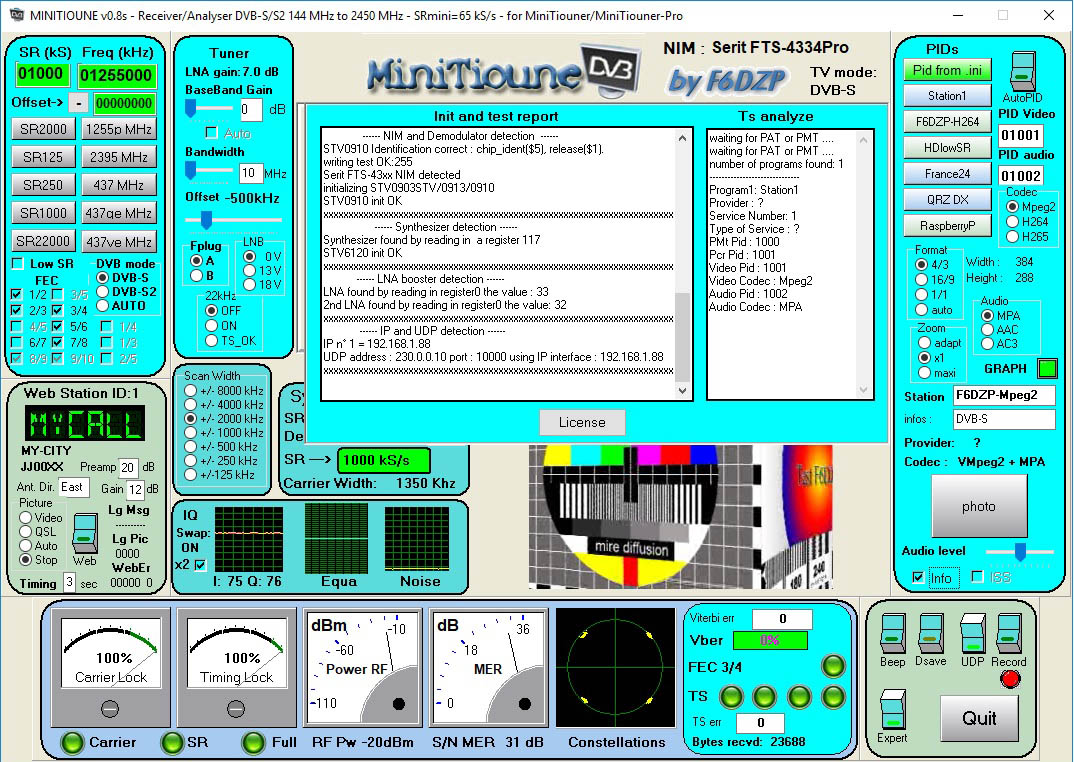Click the Freq (kHz) value field

click(x=117, y=75)
